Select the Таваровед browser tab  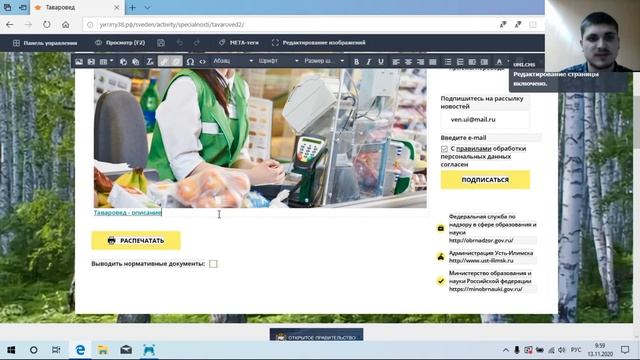[x=77, y=7]
